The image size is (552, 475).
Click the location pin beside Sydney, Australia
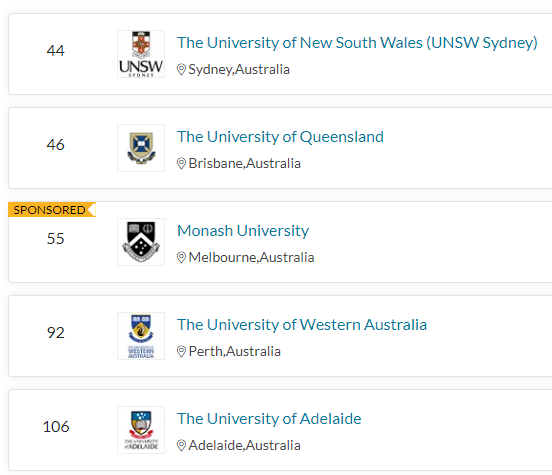pos(181,69)
